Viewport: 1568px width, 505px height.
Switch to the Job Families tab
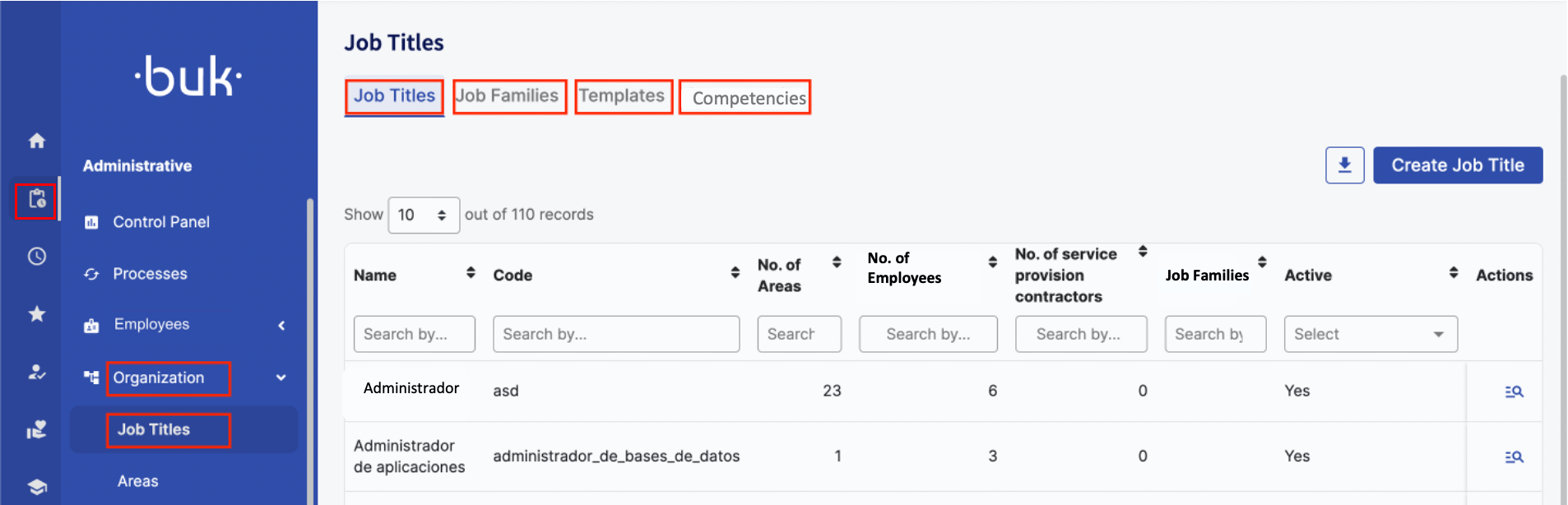(x=508, y=96)
